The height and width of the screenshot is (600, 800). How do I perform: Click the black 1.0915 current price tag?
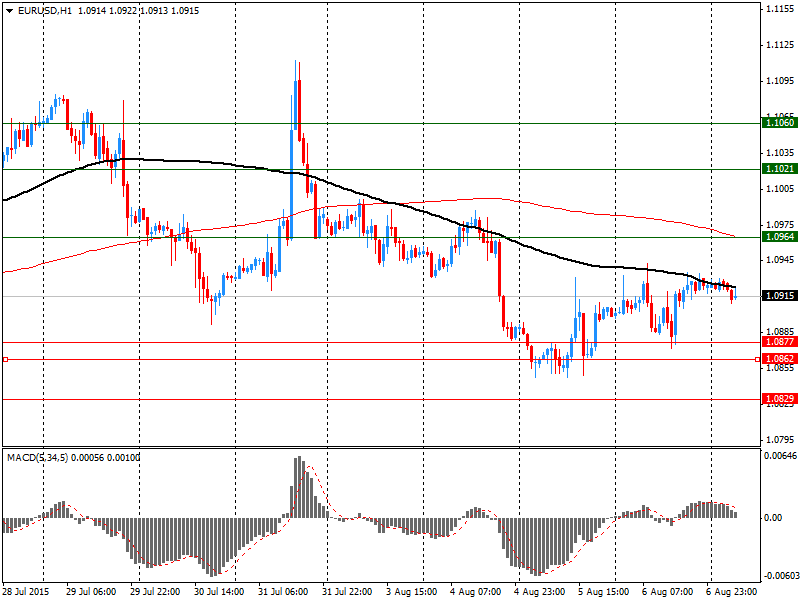click(780, 296)
